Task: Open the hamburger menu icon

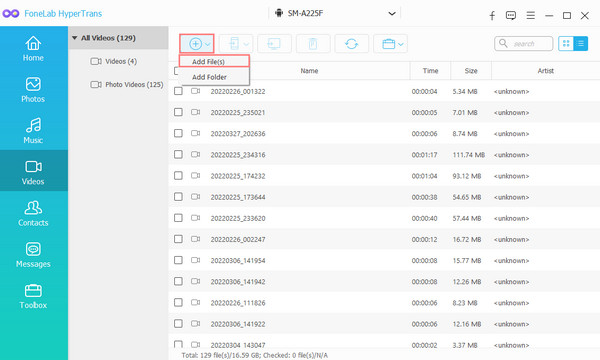Action: pos(530,15)
